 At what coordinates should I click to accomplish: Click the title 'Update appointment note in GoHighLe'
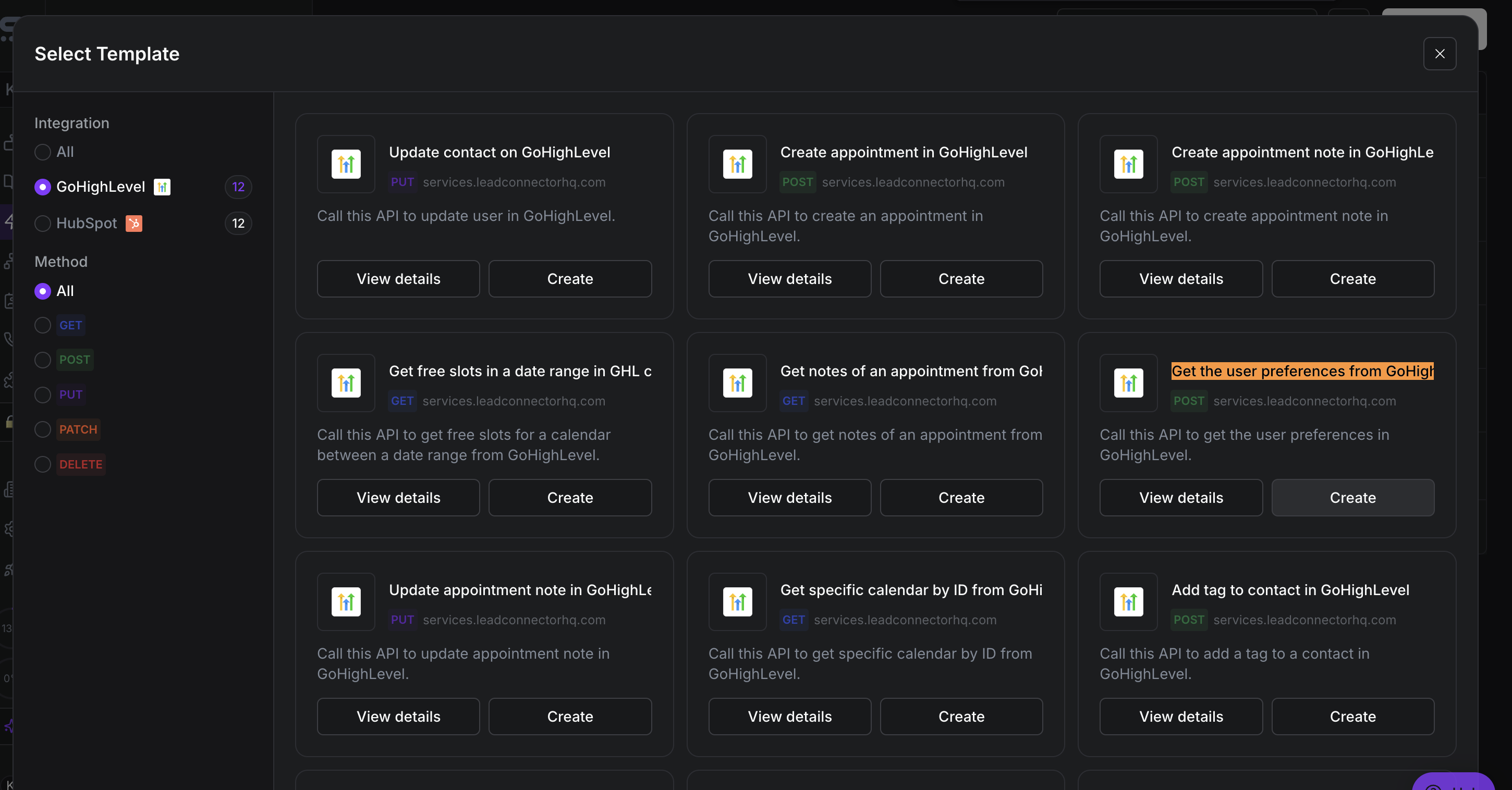pos(520,590)
